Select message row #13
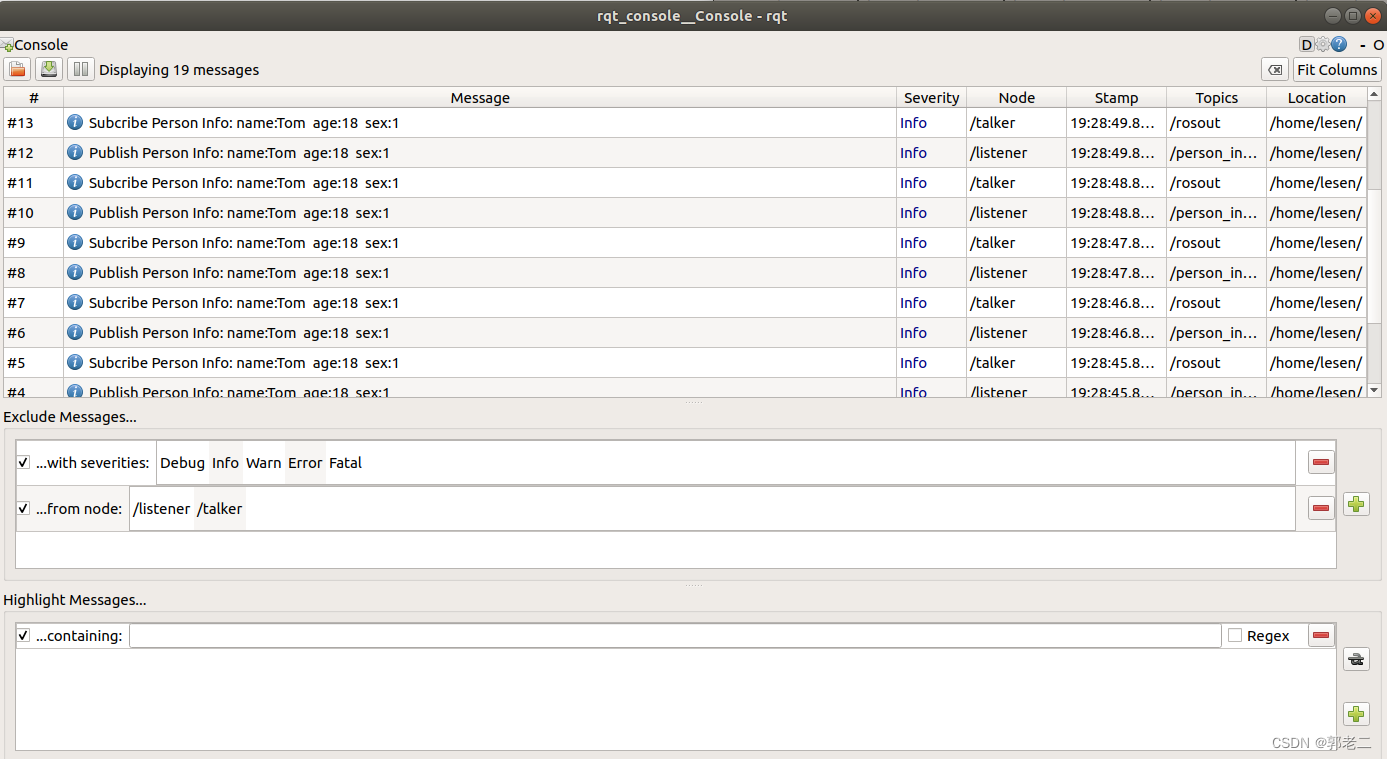1387x759 pixels. coord(685,123)
